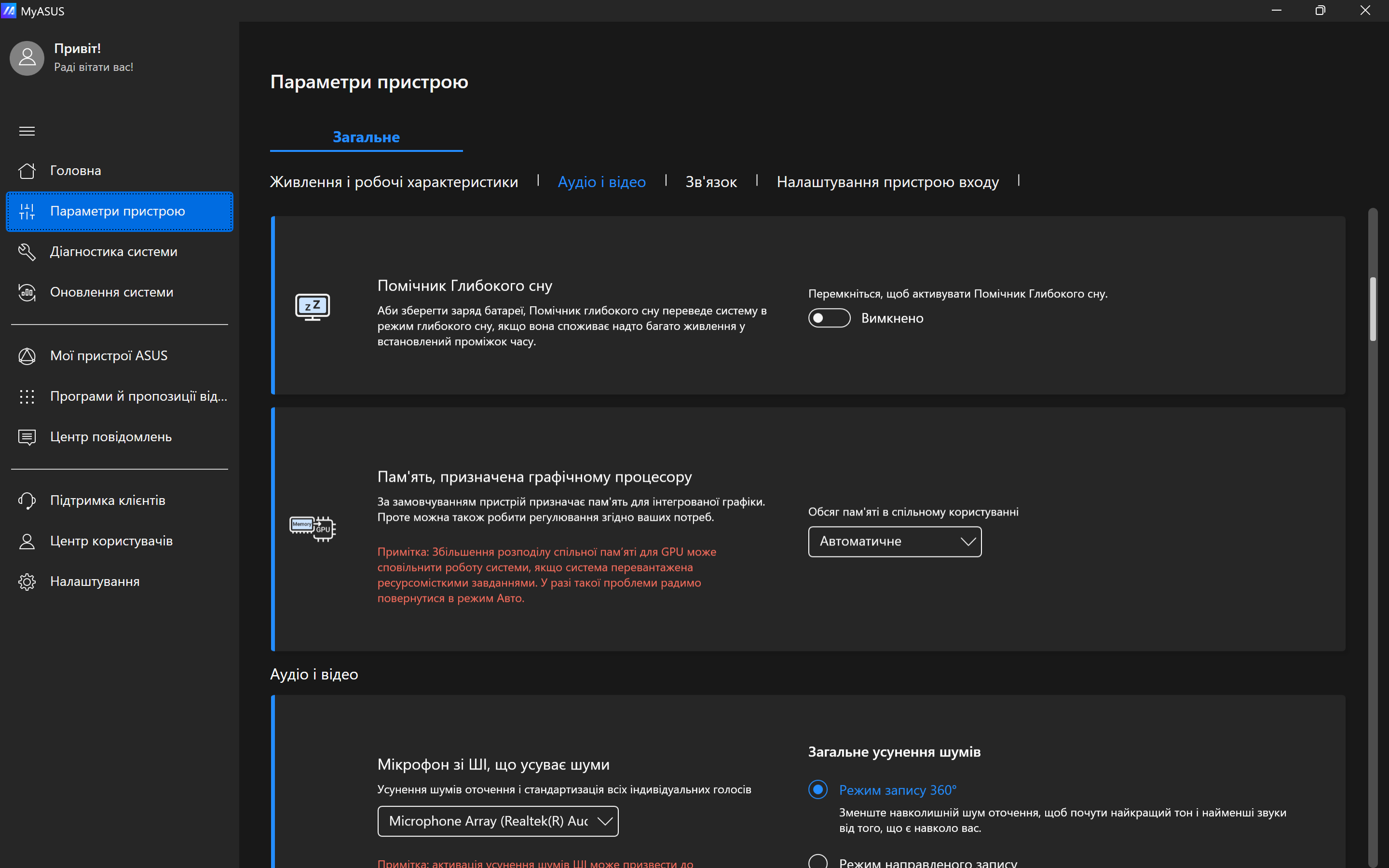The image size is (1389, 868).
Task: Go to Живлення і робочі характеристики section
Action: (394, 182)
